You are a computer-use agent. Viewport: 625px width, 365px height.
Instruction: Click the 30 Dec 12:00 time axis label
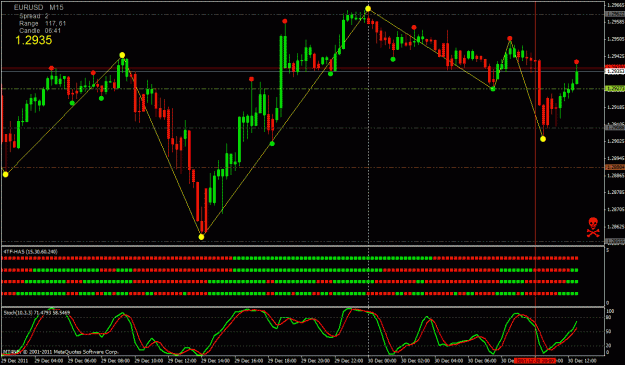click(582, 361)
